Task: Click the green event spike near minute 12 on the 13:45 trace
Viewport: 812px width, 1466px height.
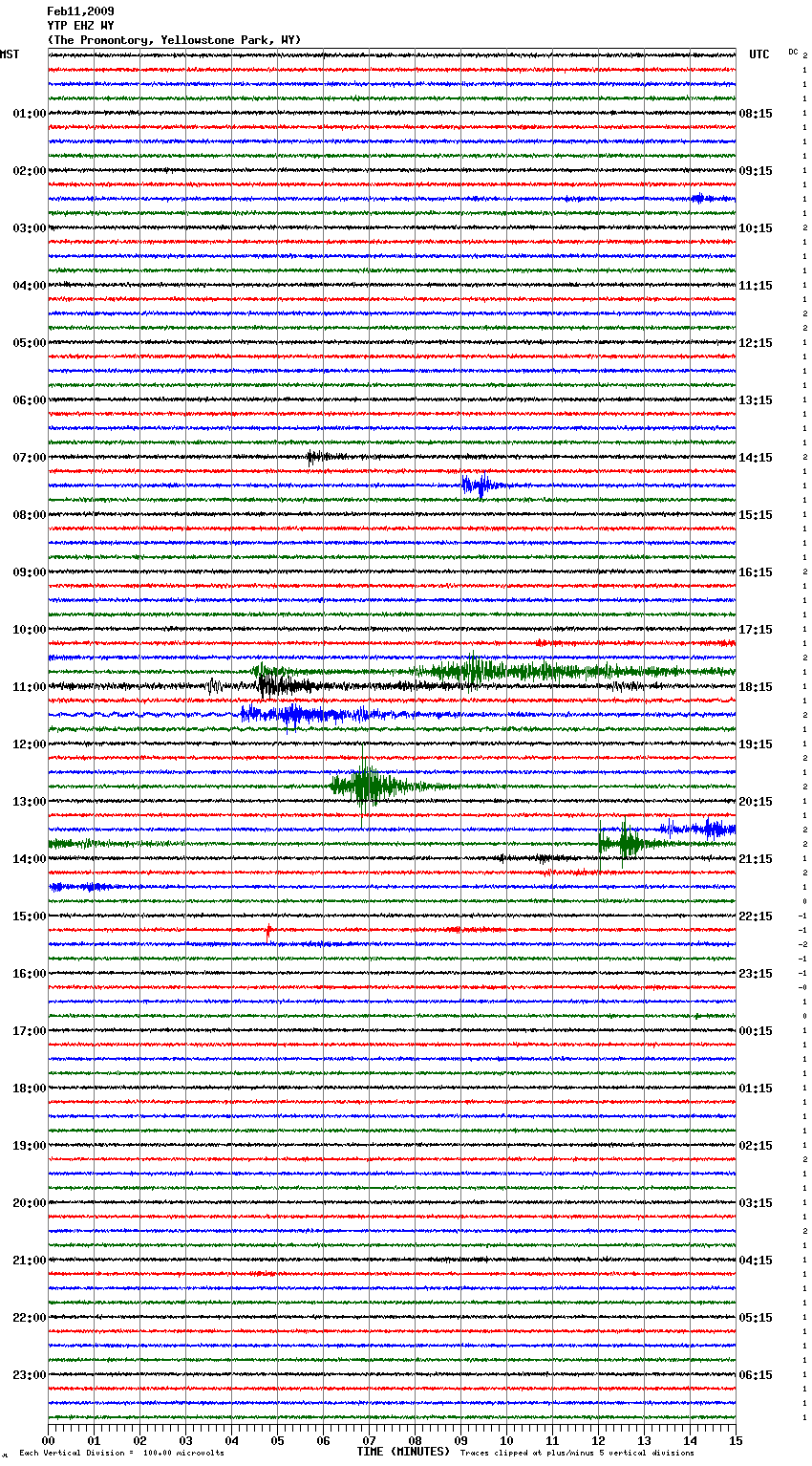Action: tap(621, 842)
